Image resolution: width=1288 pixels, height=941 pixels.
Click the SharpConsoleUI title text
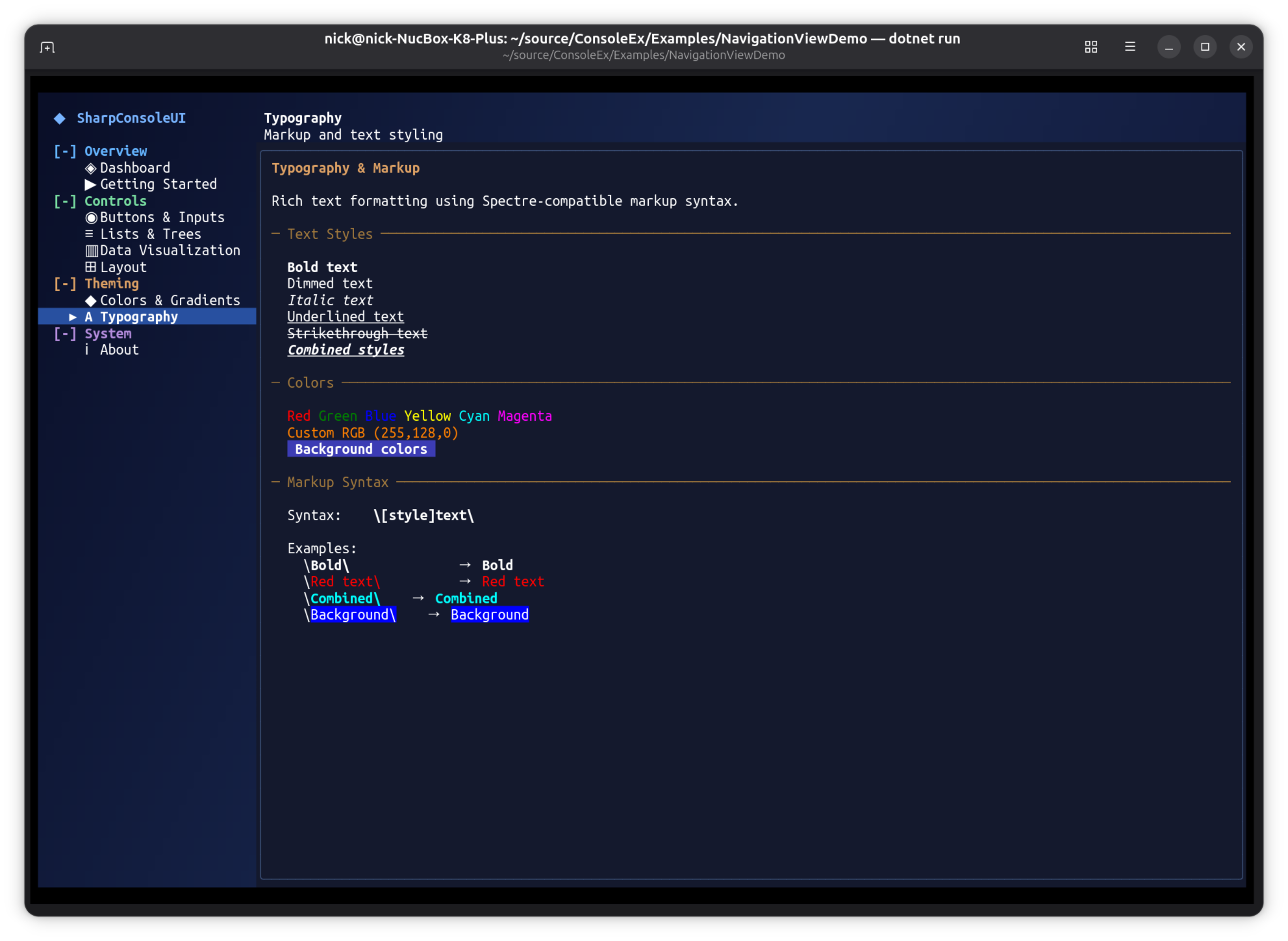(x=131, y=118)
